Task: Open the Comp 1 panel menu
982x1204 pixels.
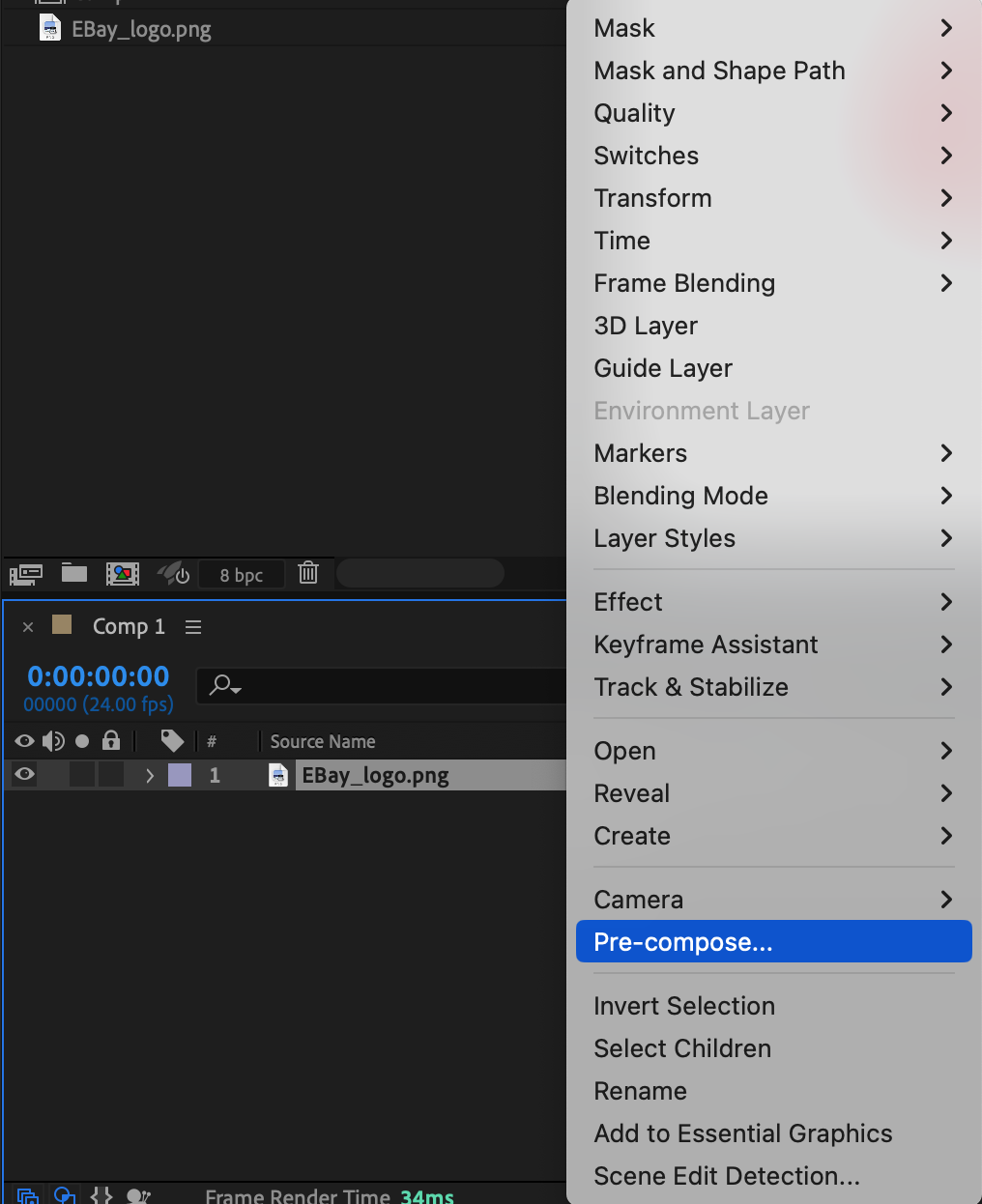Action: point(193,627)
